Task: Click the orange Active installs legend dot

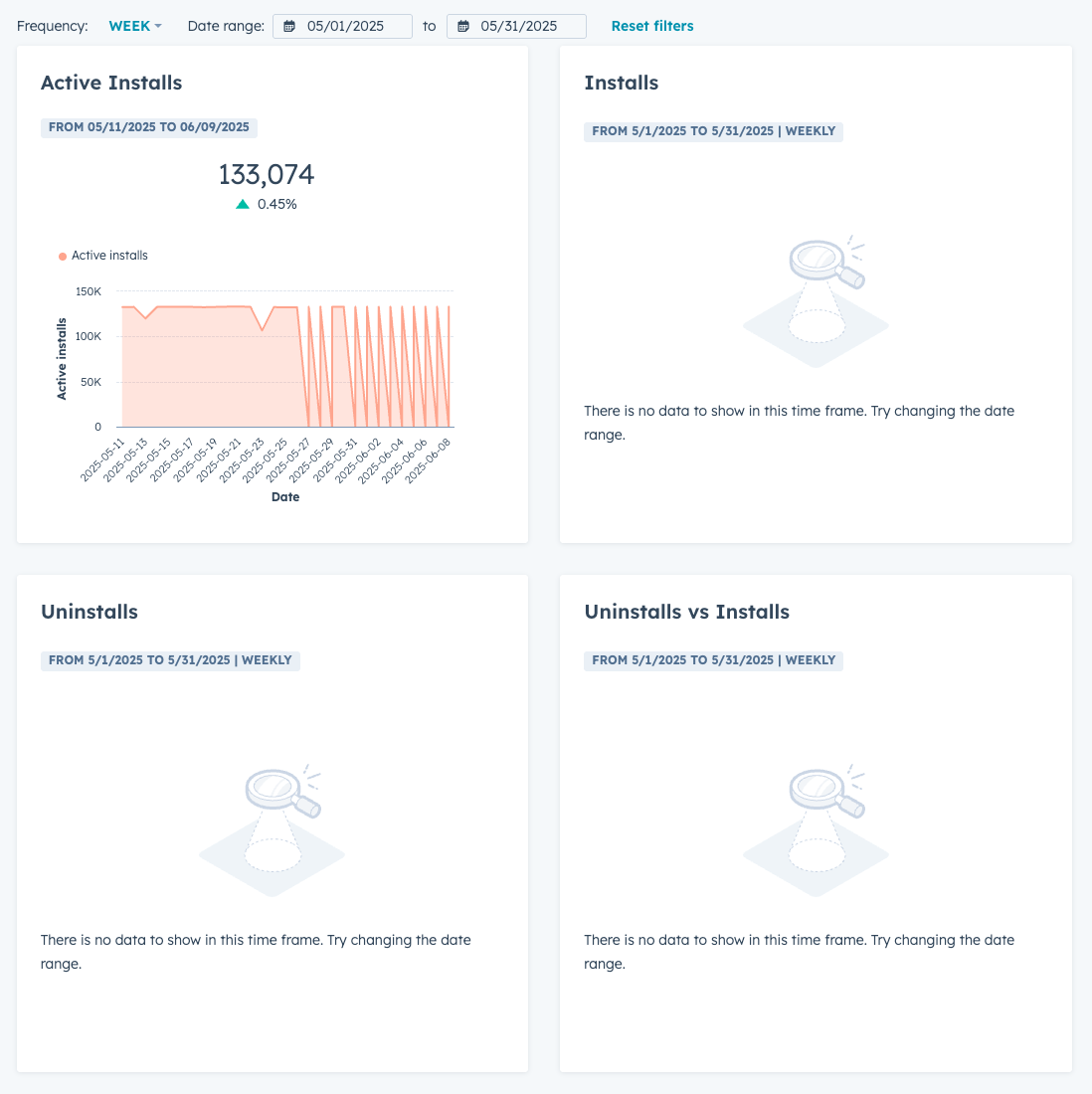Action: tap(63, 257)
